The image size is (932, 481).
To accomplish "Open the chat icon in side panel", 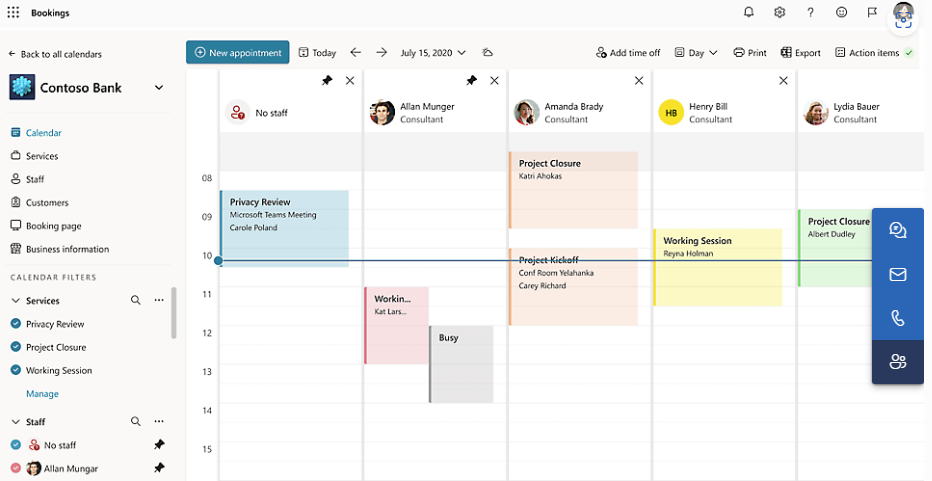I will [x=897, y=230].
